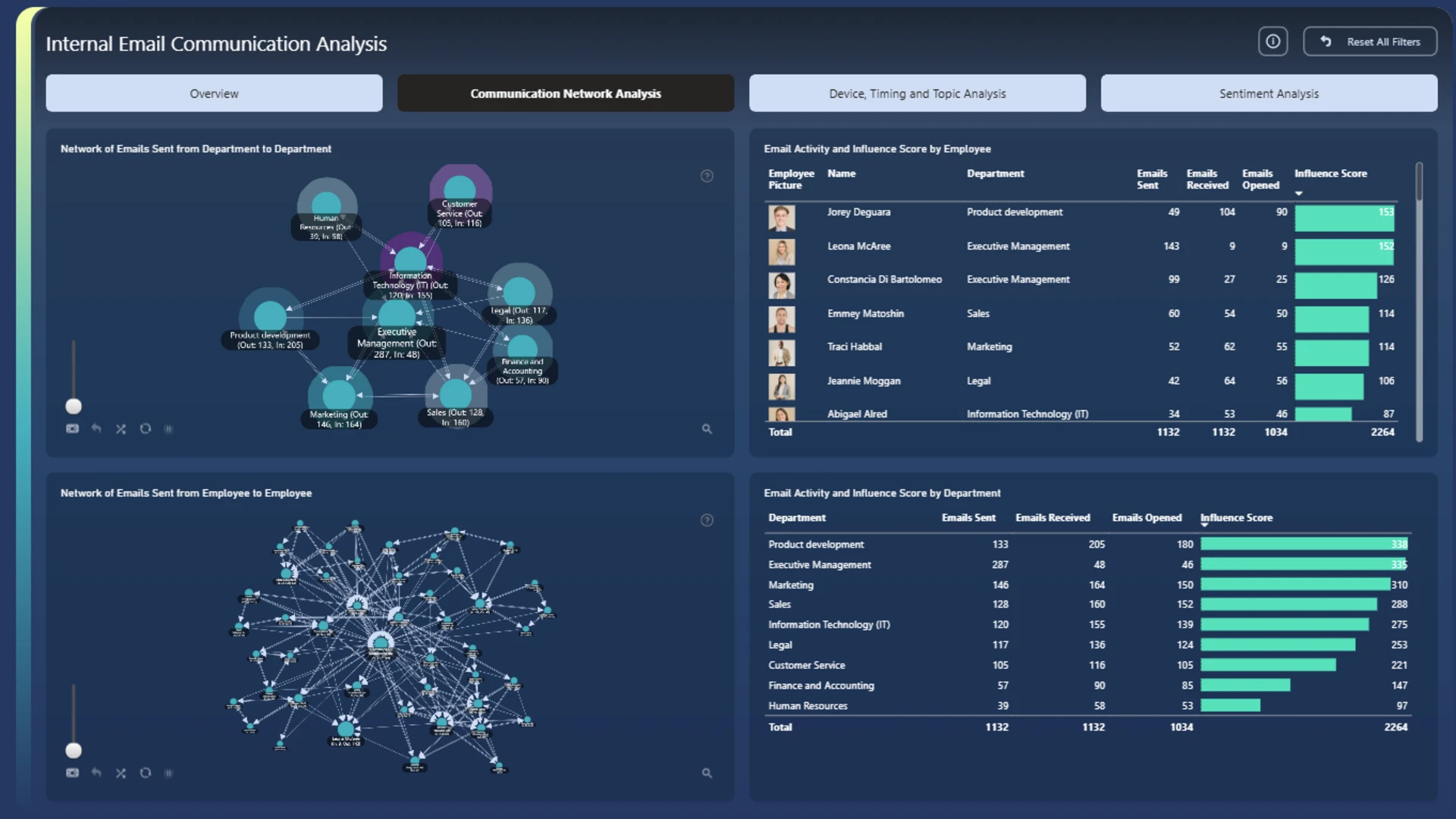This screenshot has width=1456, height=819.
Task: Sort department table by Department header
Action: [x=797, y=518]
